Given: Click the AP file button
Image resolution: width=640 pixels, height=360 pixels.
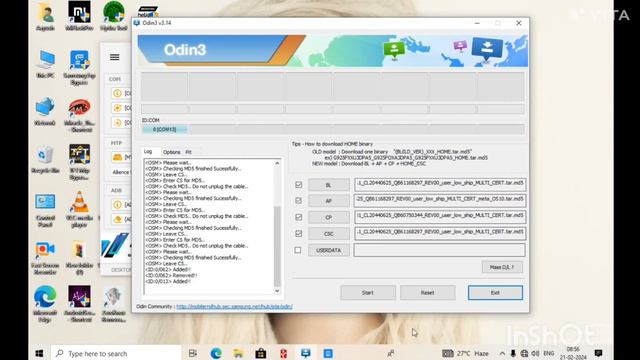Looking at the screenshot, I should (329, 201).
